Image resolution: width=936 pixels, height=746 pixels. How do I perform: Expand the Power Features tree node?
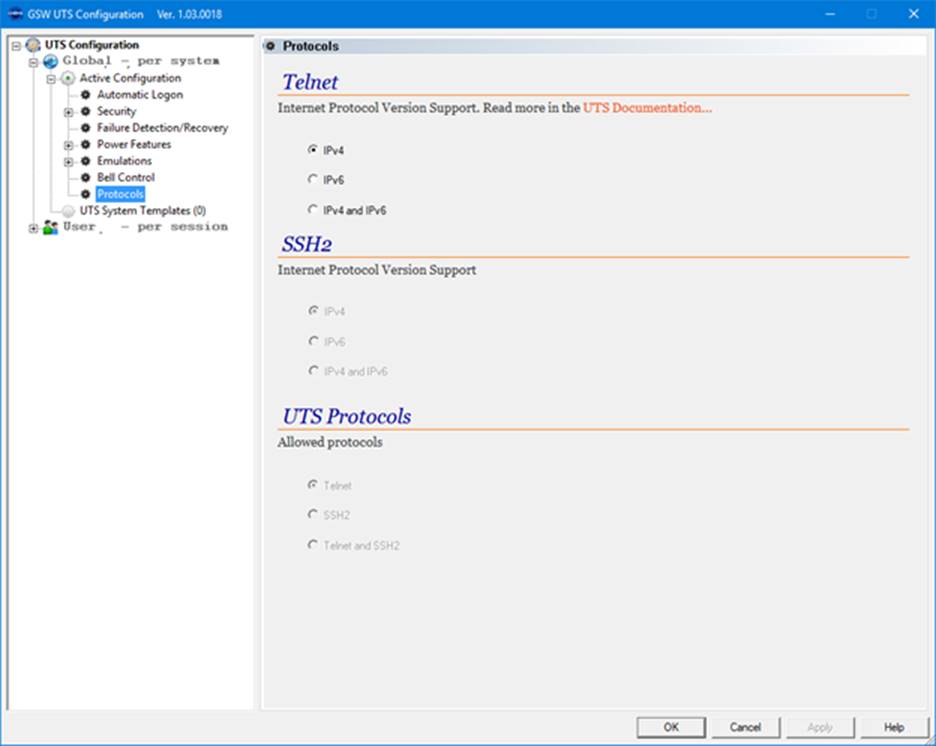pos(68,145)
